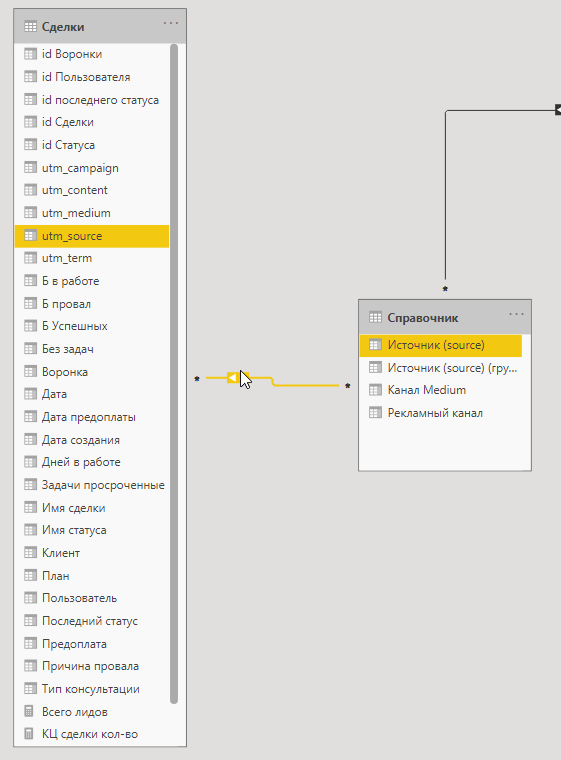The height and width of the screenshot is (760, 561).
Task: Click the Справочник table header icon
Action: tap(375, 317)
